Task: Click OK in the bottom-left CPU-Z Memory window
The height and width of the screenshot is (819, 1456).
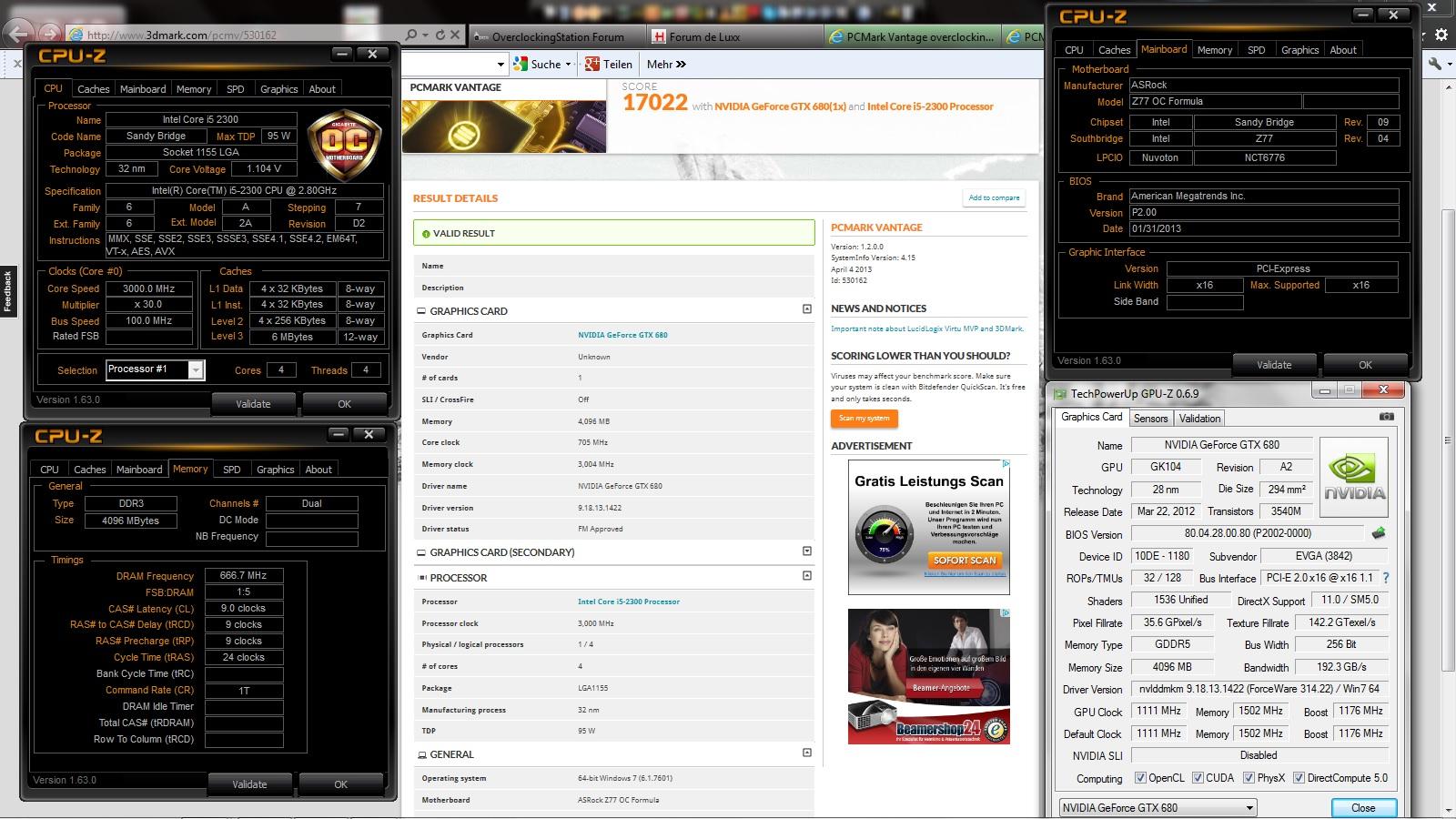Action: [x=340, y=784]
